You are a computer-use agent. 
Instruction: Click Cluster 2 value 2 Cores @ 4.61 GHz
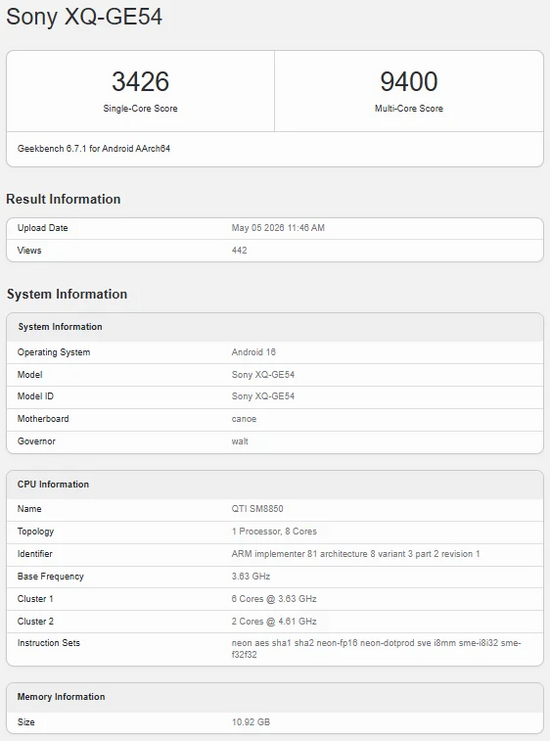(274, 621)
